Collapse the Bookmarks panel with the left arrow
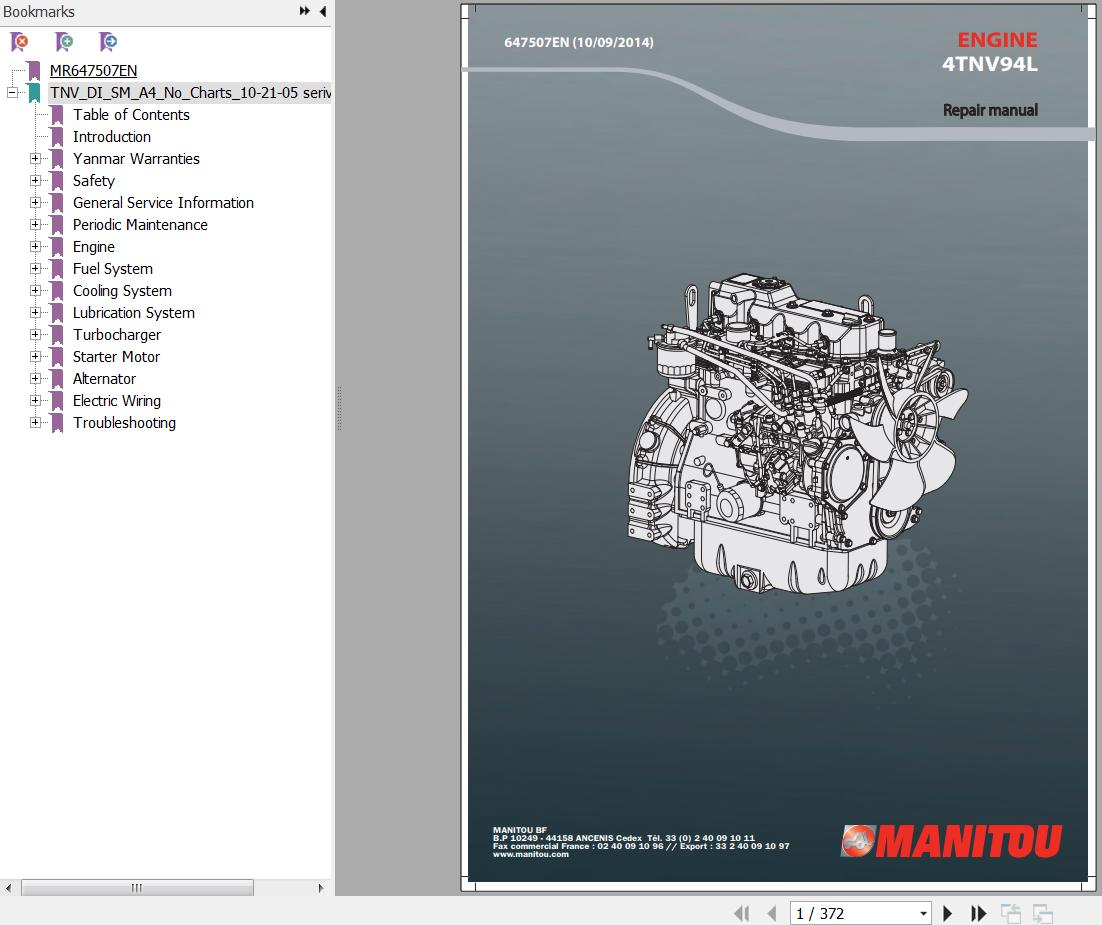This screenshot has height=925, width=1102. [323, 11]
